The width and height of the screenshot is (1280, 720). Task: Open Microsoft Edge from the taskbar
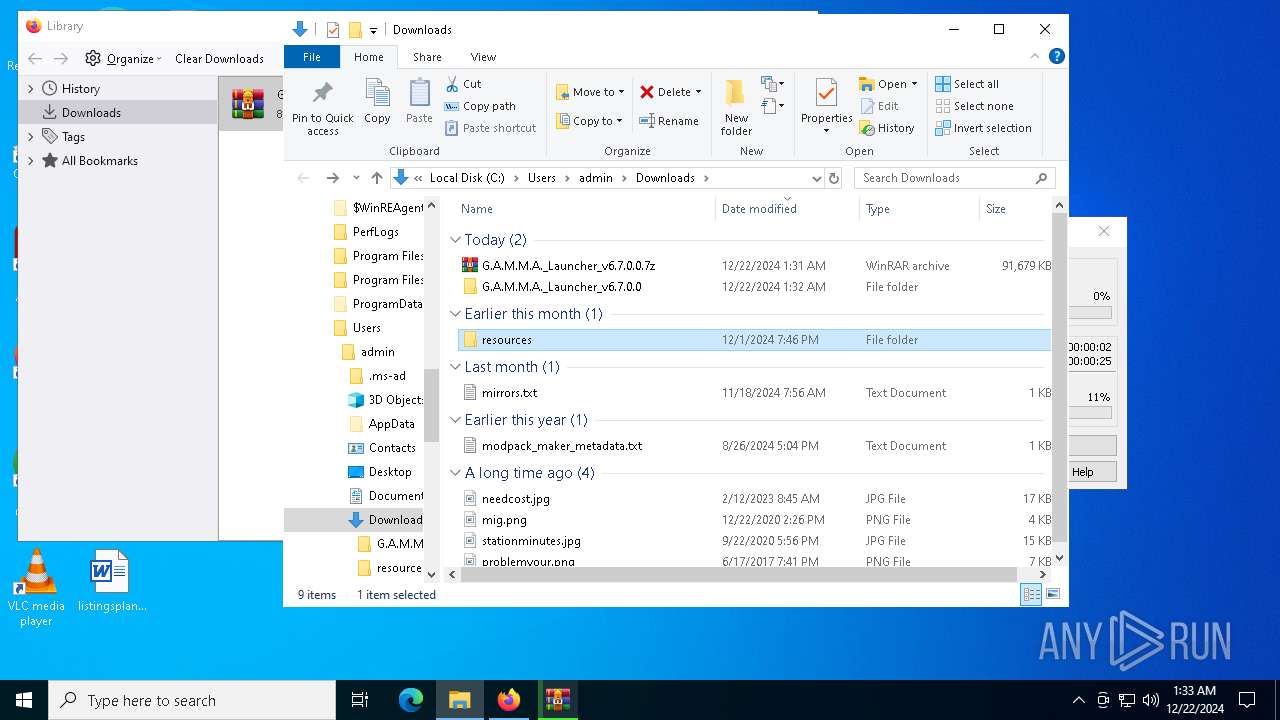pos(411,700)
